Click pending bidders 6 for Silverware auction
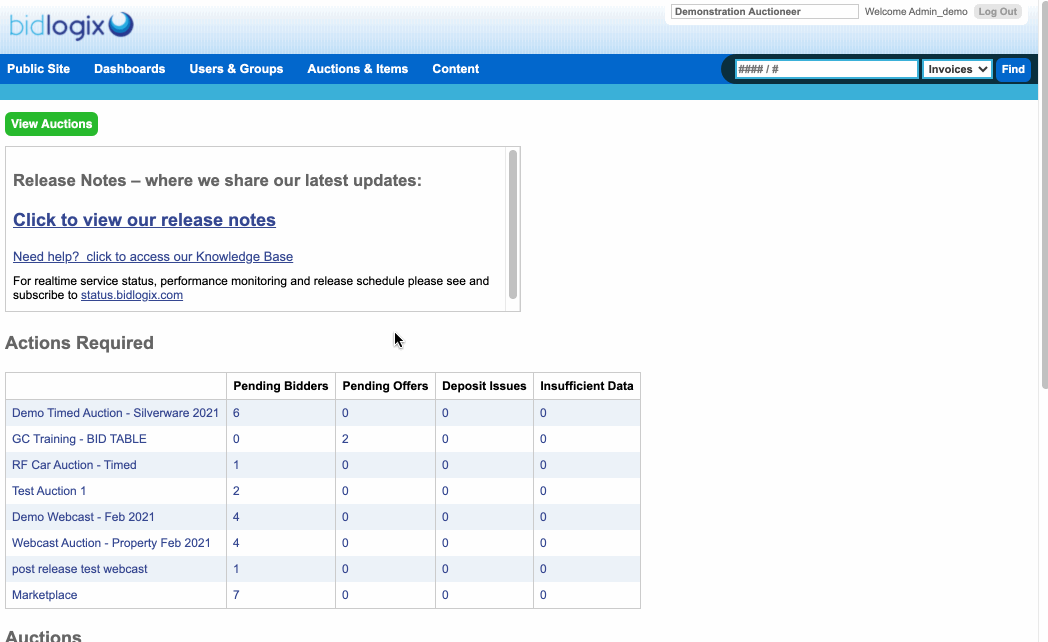The height and width of the screenshot is (642, 1048). tap(236, 413)
